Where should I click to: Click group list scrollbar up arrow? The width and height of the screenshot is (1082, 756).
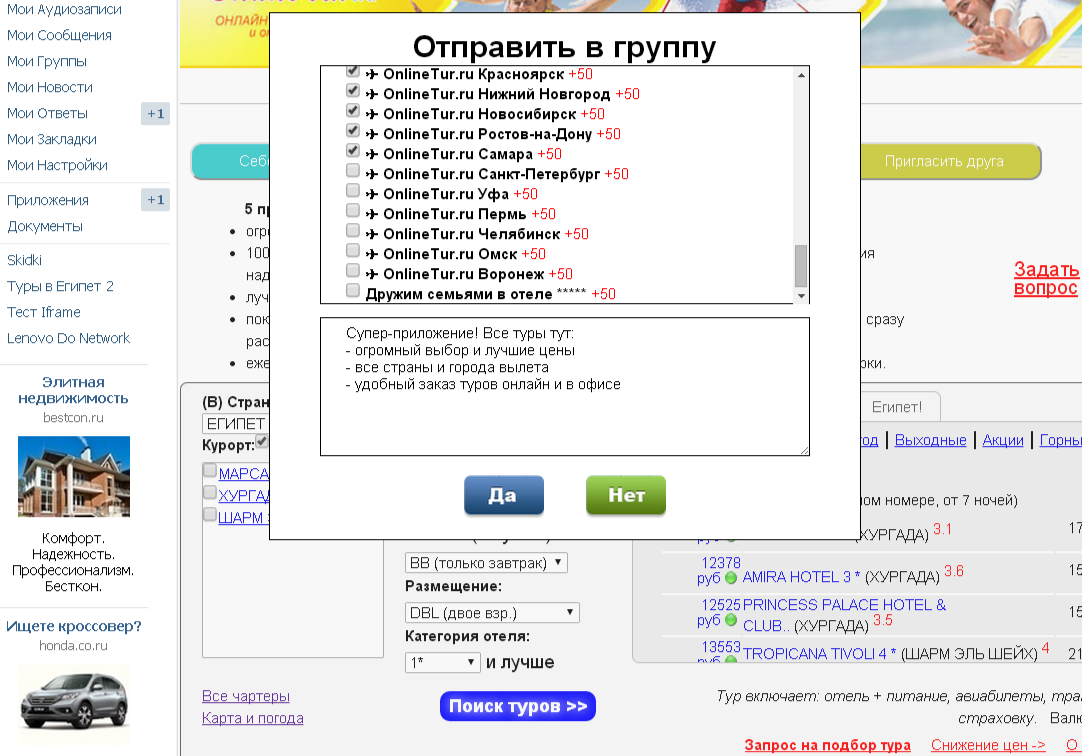[x=801, y=75]
